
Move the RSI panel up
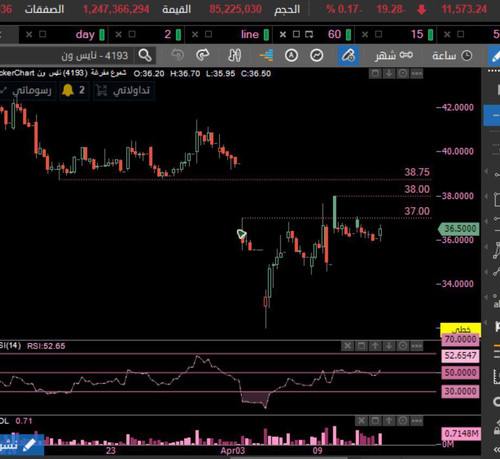click(375, 346)
